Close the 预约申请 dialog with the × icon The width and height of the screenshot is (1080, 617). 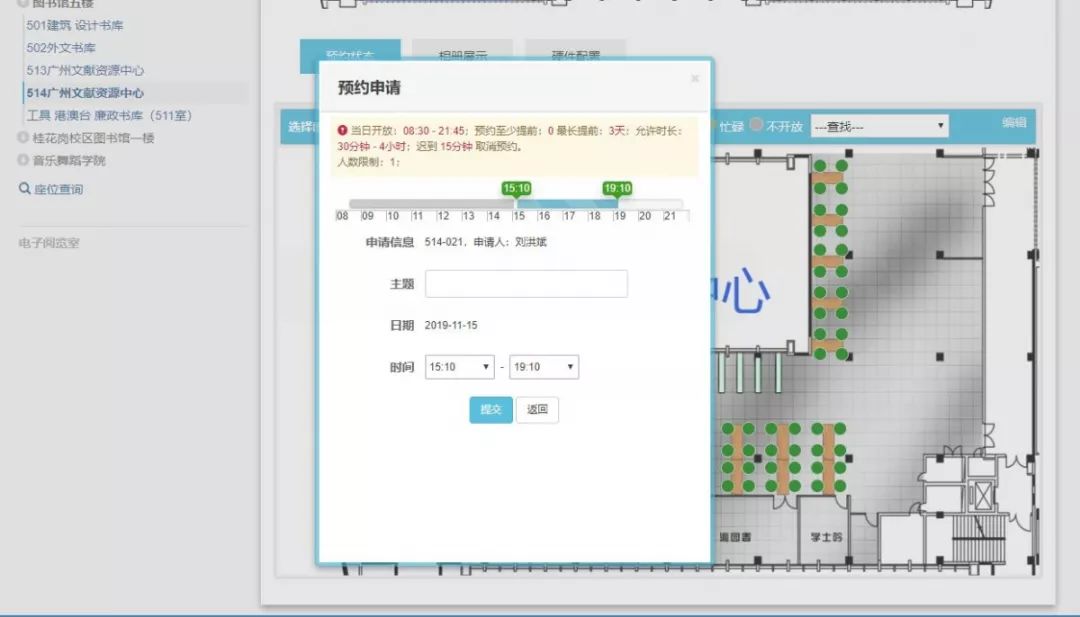[x=695, y=79]
